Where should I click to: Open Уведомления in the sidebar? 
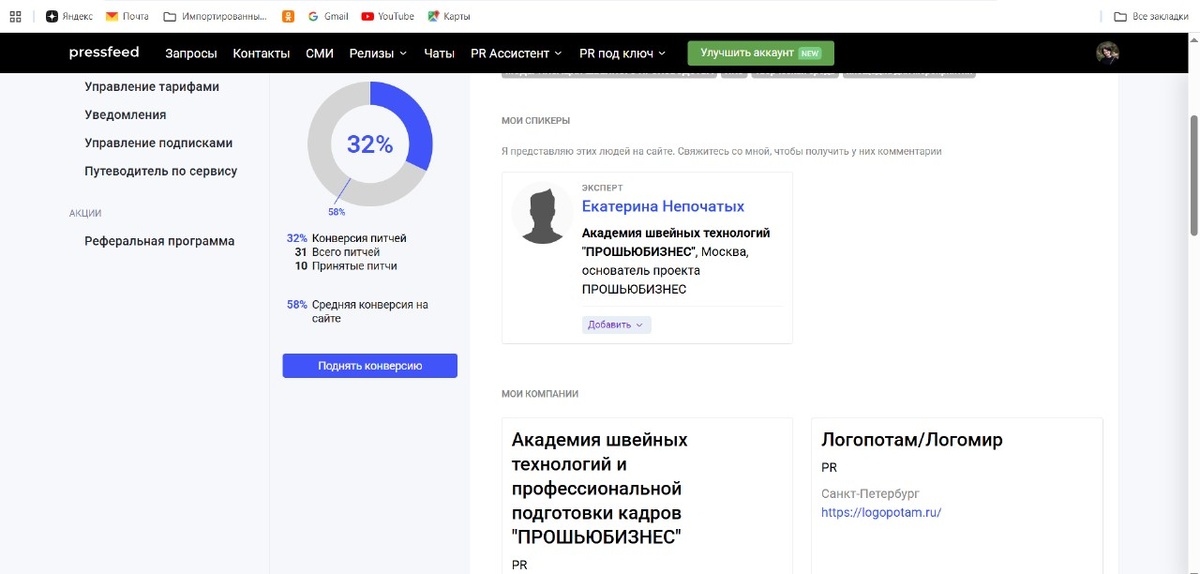click(x=125, y=115)
